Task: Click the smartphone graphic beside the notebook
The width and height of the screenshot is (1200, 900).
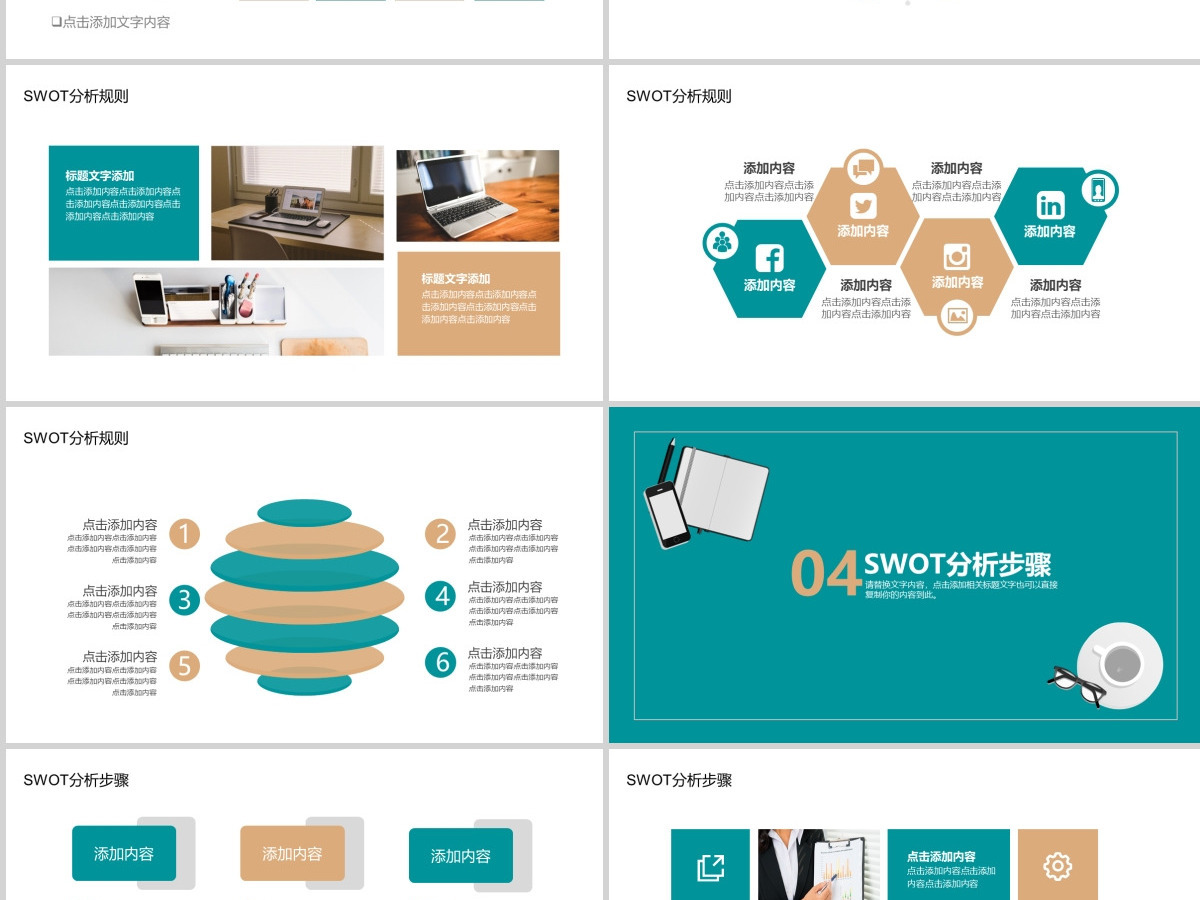Action: coord(666,513)
